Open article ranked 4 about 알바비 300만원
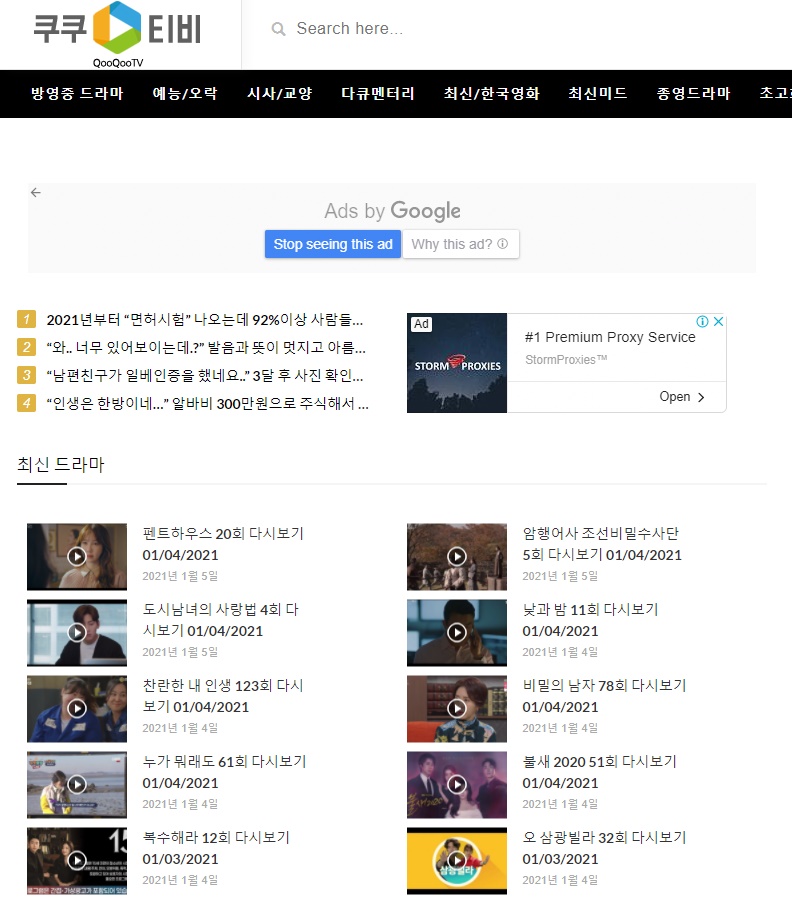Image resolution: width=792 pixels, height=906 pixels. 207,403
